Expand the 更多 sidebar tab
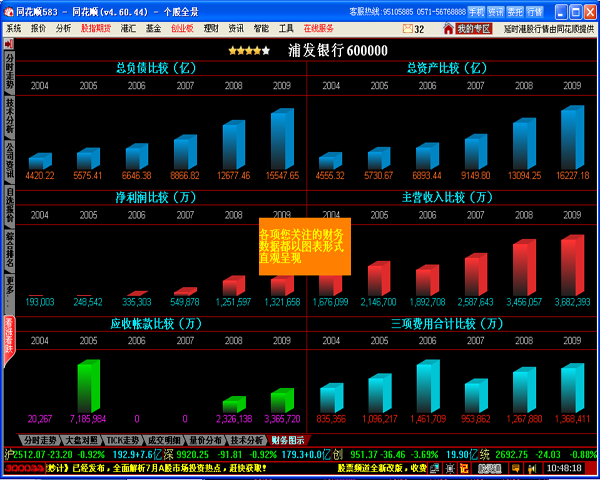The height and width of the screenshot is (480, 600). click(x=9, y=293)
